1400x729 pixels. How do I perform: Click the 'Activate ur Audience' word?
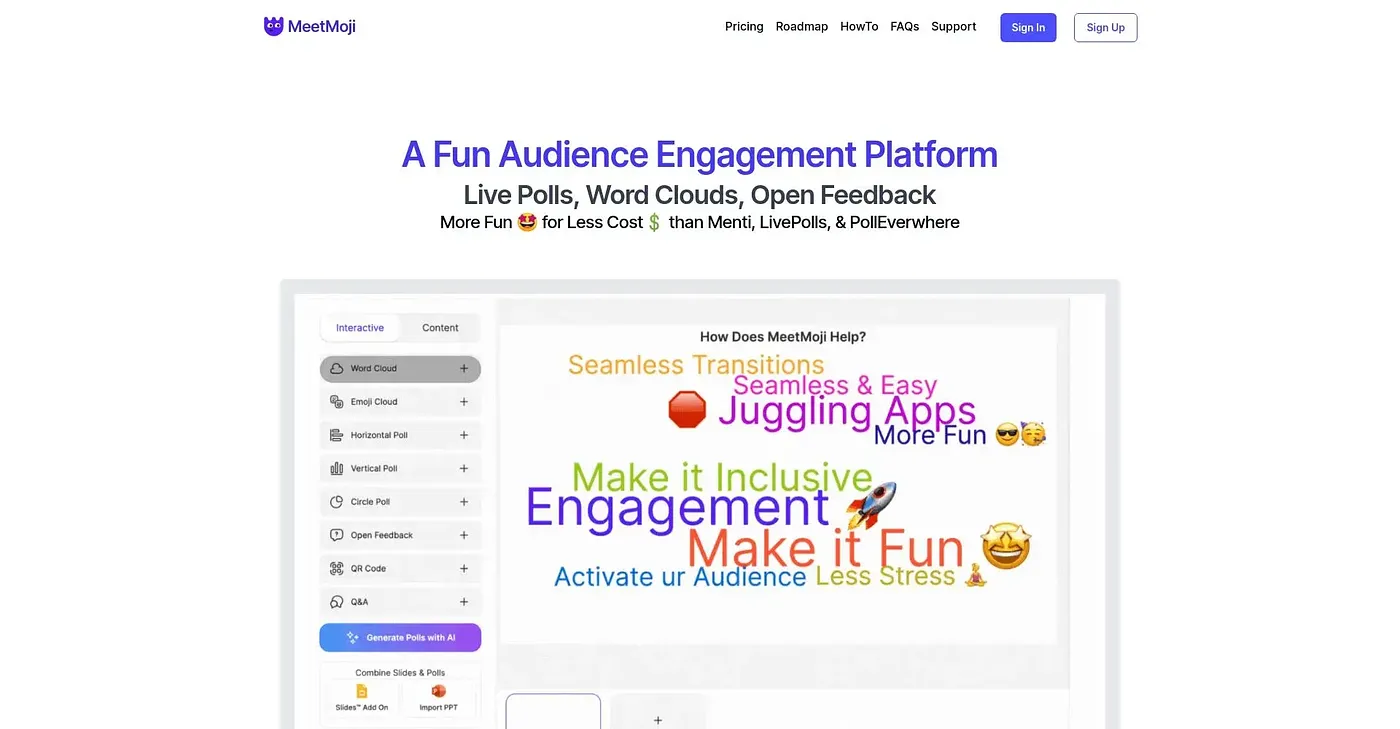(x=680, y=577)
